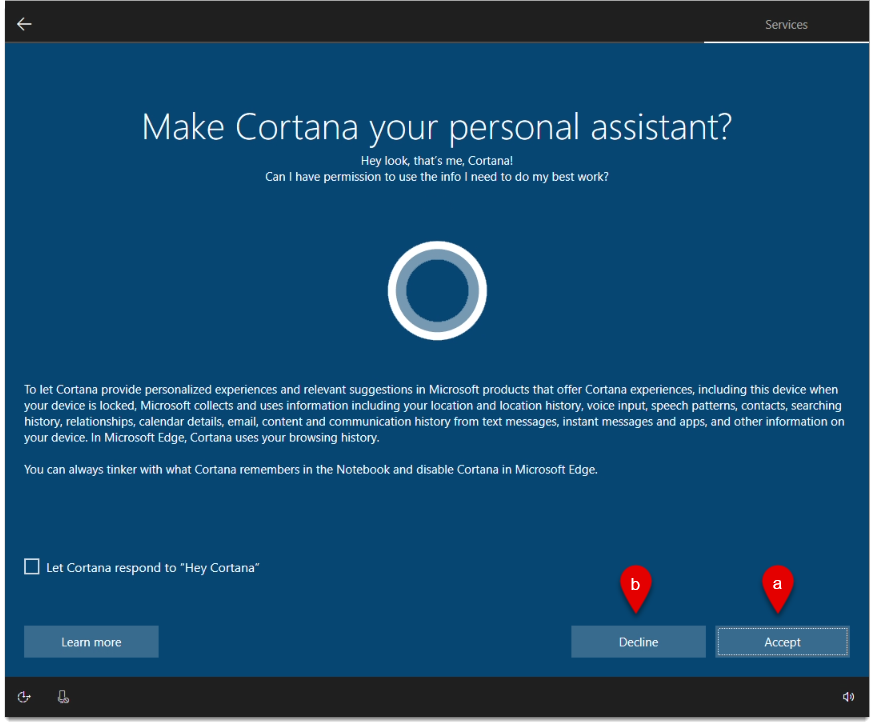The width and height of the screenshot is (875, 728).
Task: Click the "Can I have permission" question text
Action: tap(437, 177)
